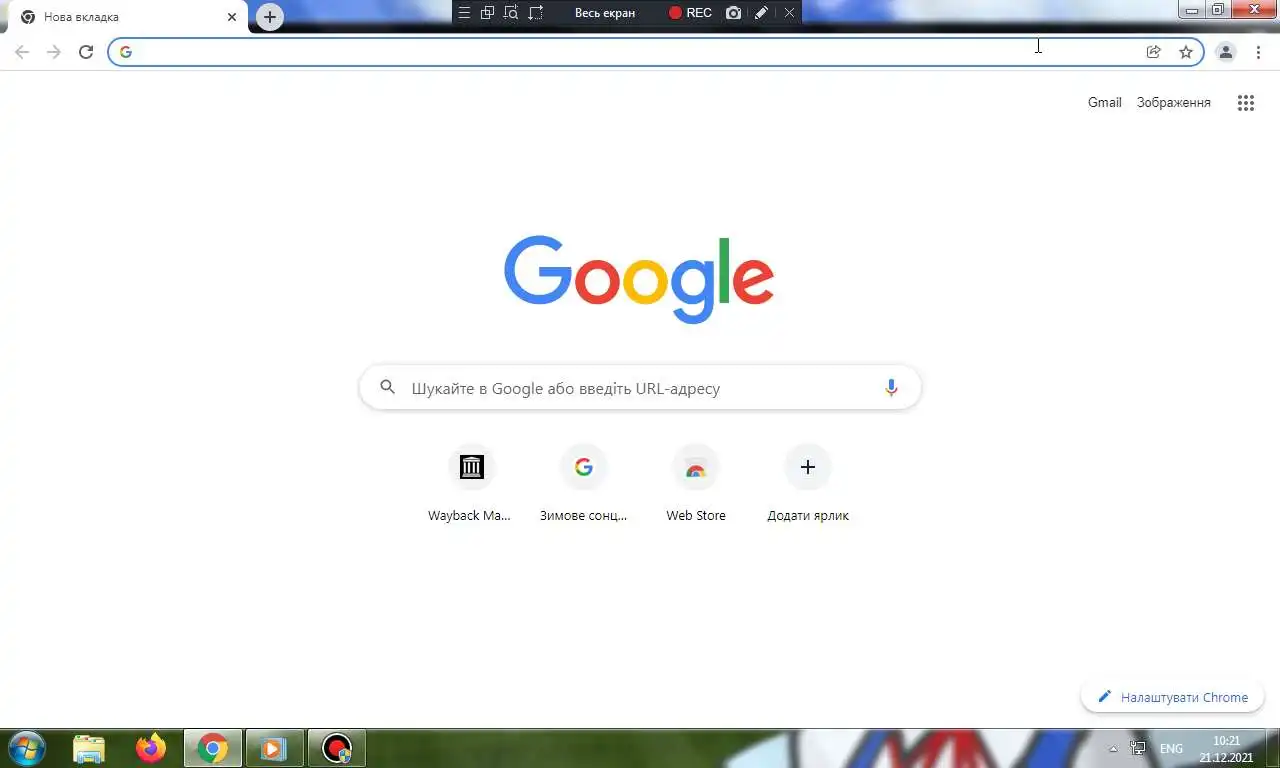Click the Chrome taskbar icon
Image resolution: width=1280 pixels, height=768 pixels.
pos(213,748)
